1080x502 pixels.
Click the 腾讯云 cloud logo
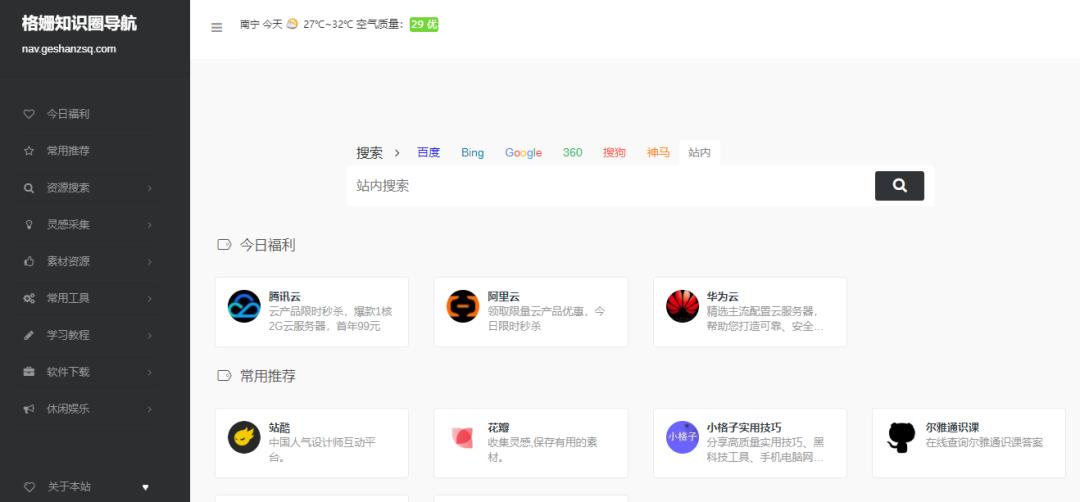point(244,306)
